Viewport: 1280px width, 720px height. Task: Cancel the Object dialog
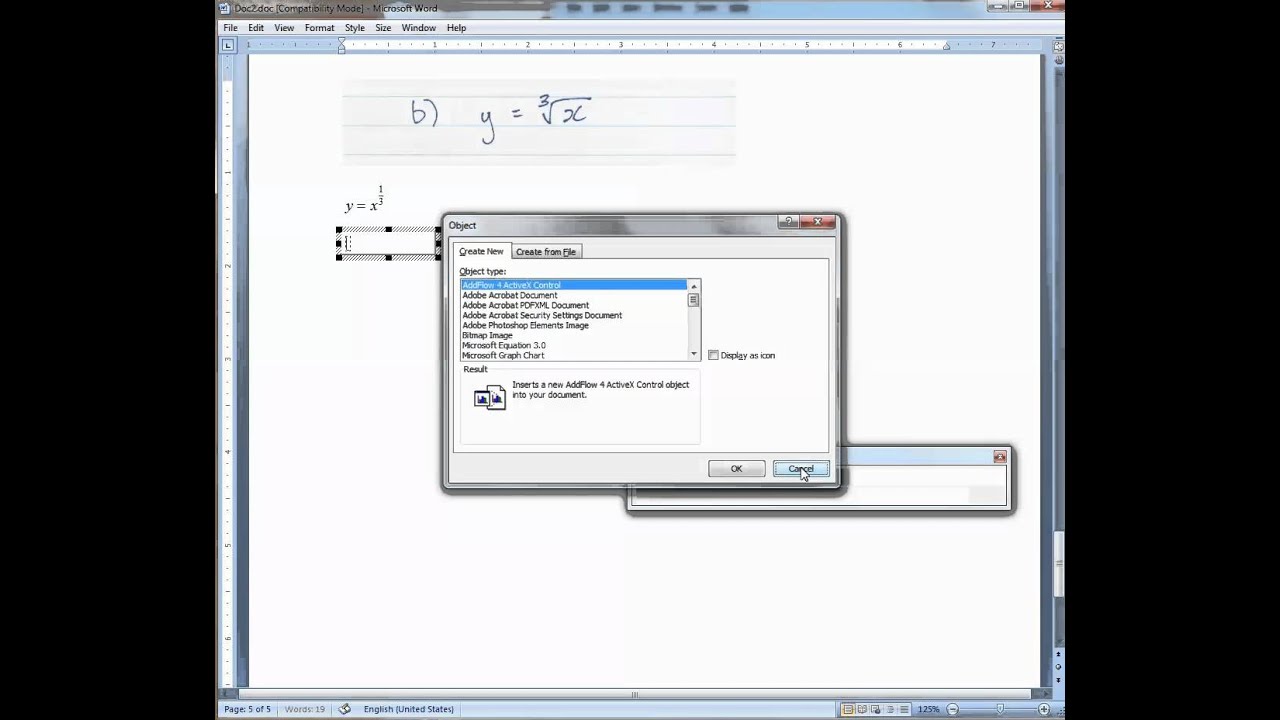pos(801,468)
